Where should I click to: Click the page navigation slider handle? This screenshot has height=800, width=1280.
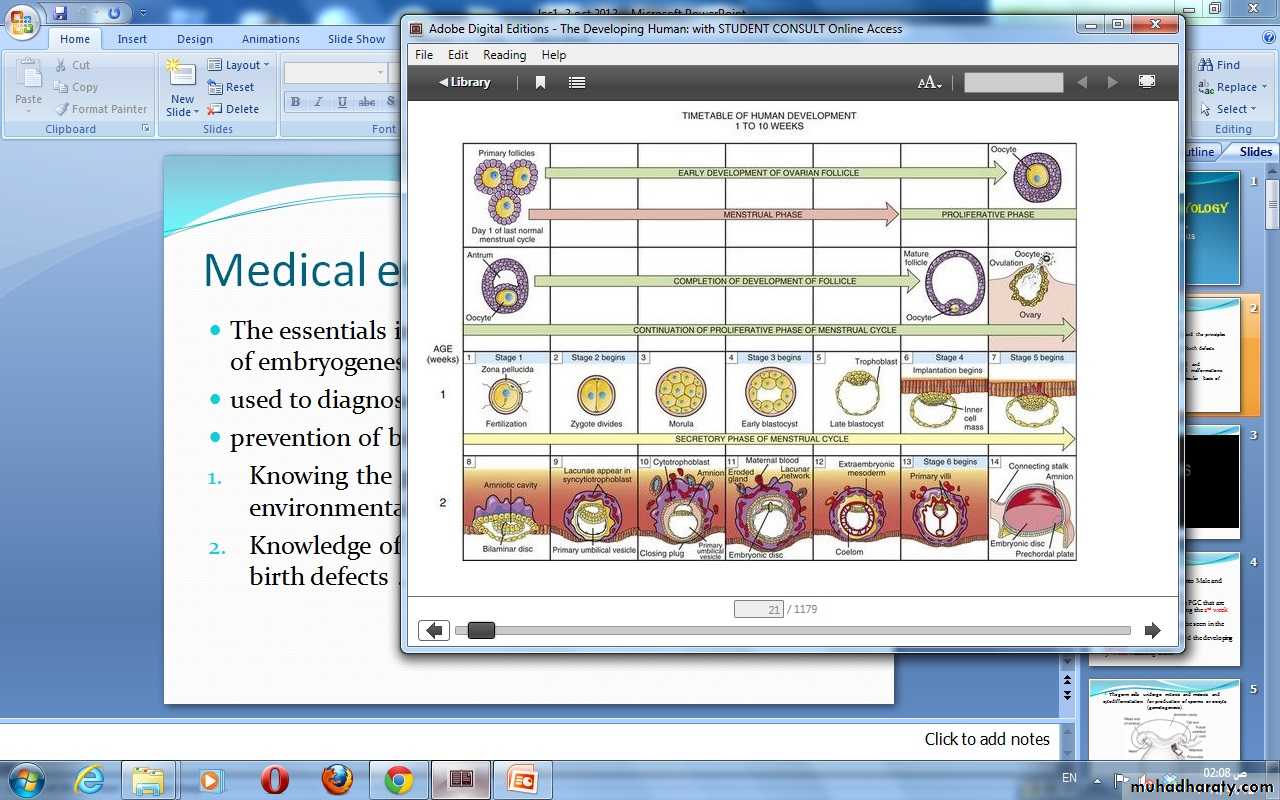(481, 631)
